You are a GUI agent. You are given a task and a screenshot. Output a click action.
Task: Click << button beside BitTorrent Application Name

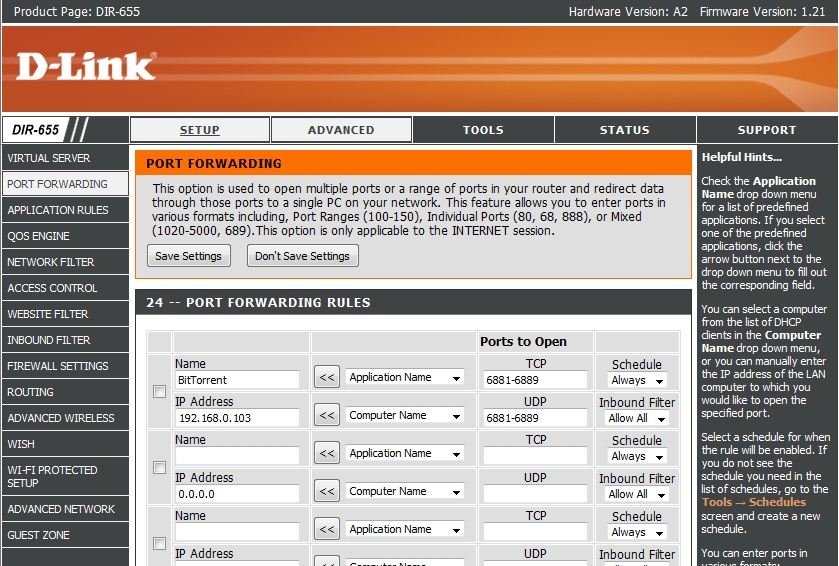pyautogui.click(x=327, y=377)
